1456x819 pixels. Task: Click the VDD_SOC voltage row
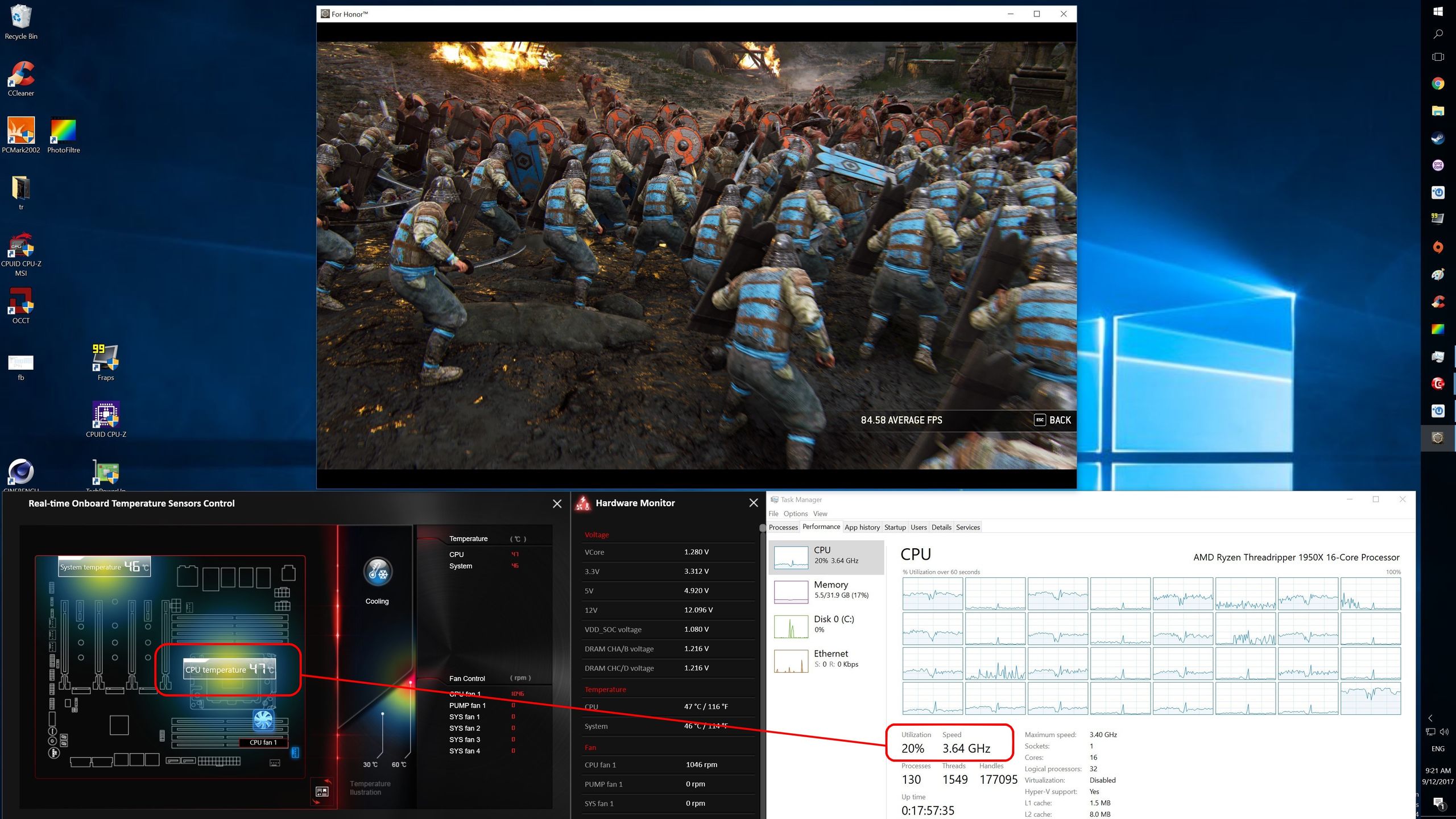(x=669, y=629)
